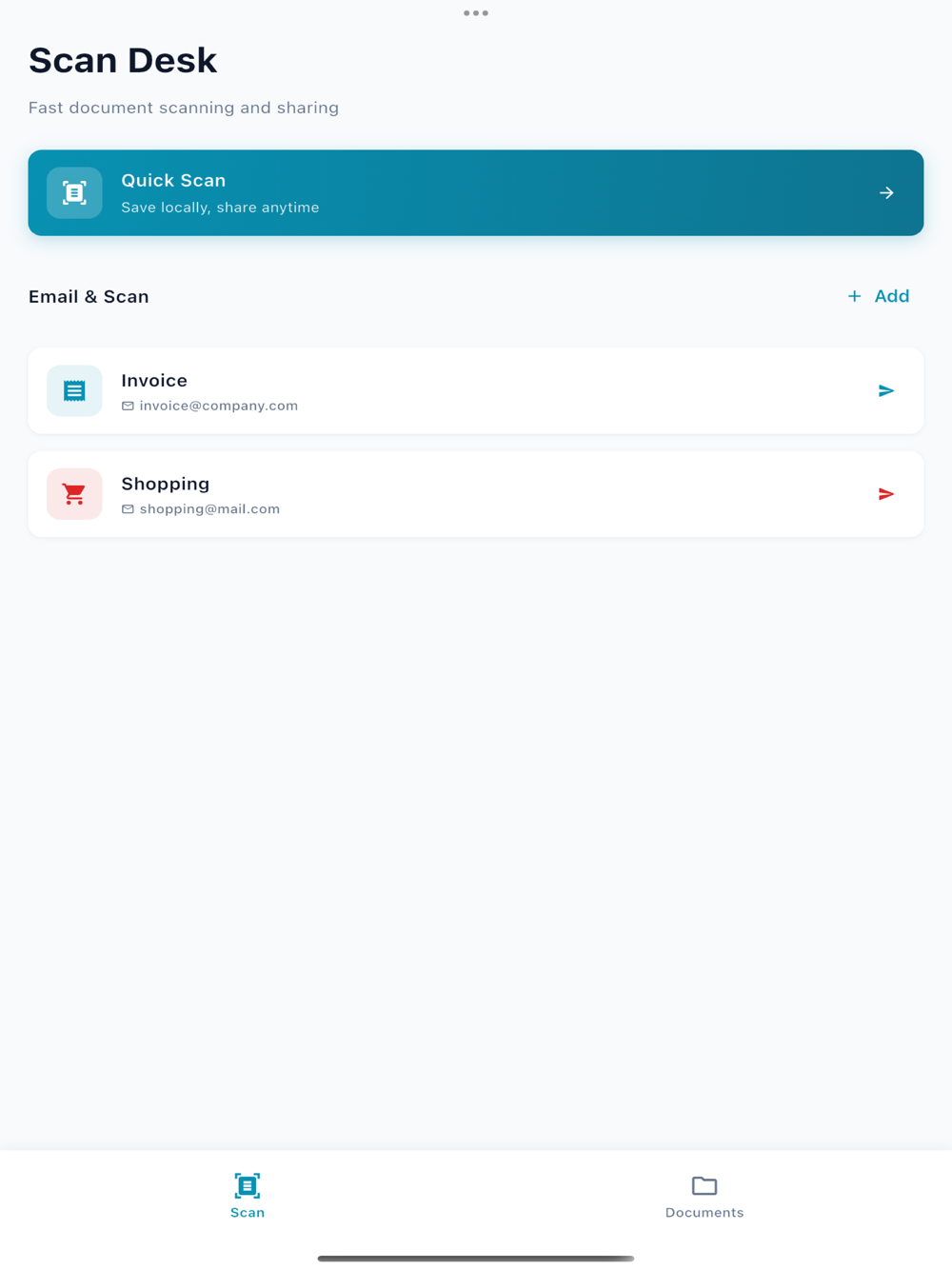Open the Documents folder icon
This screenshot has height=1270, width=952.
click(704, 1185)
